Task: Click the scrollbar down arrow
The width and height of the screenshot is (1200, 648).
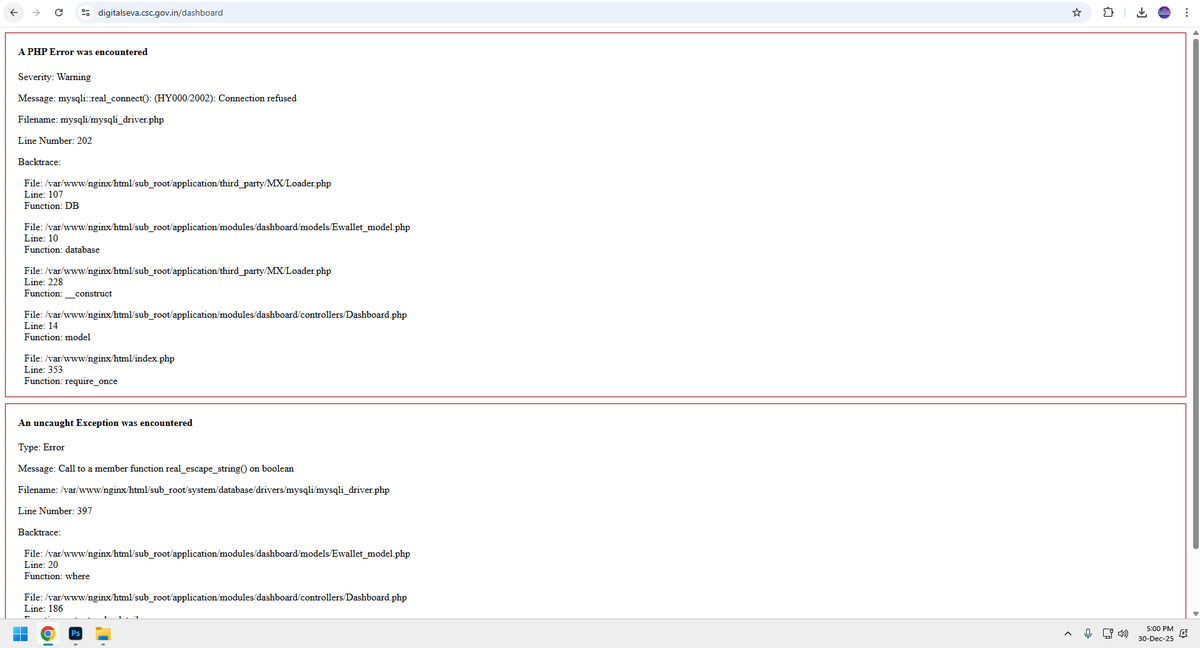Action: 1194,613
